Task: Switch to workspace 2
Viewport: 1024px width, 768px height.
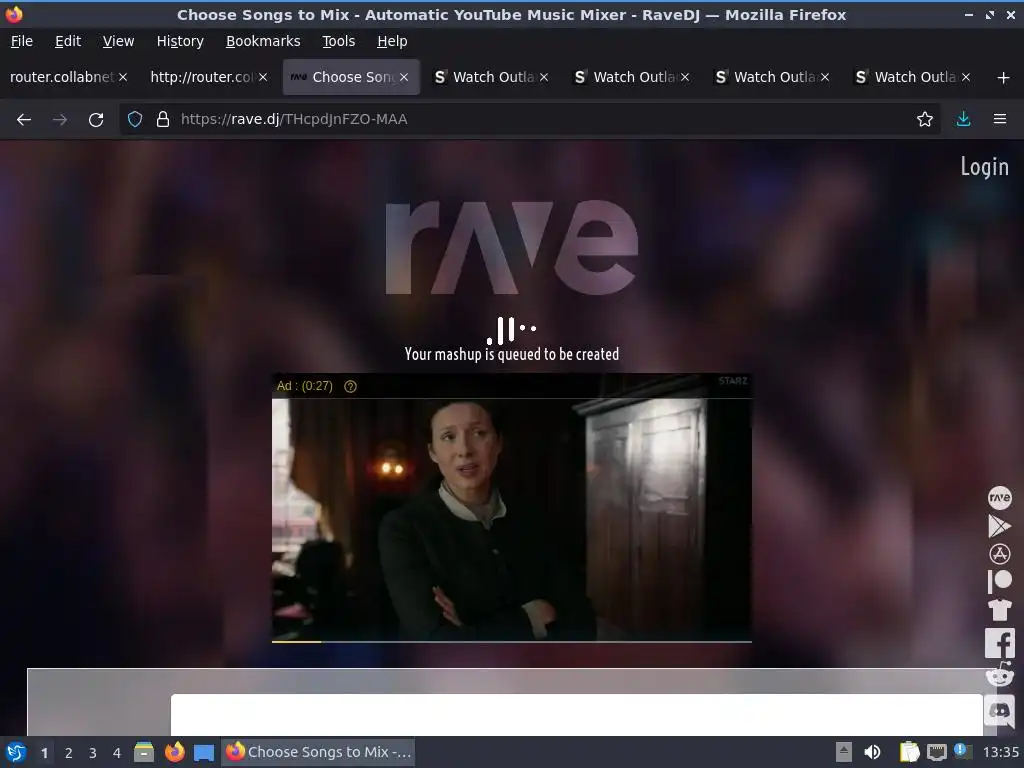Action: tap(68, 753)
